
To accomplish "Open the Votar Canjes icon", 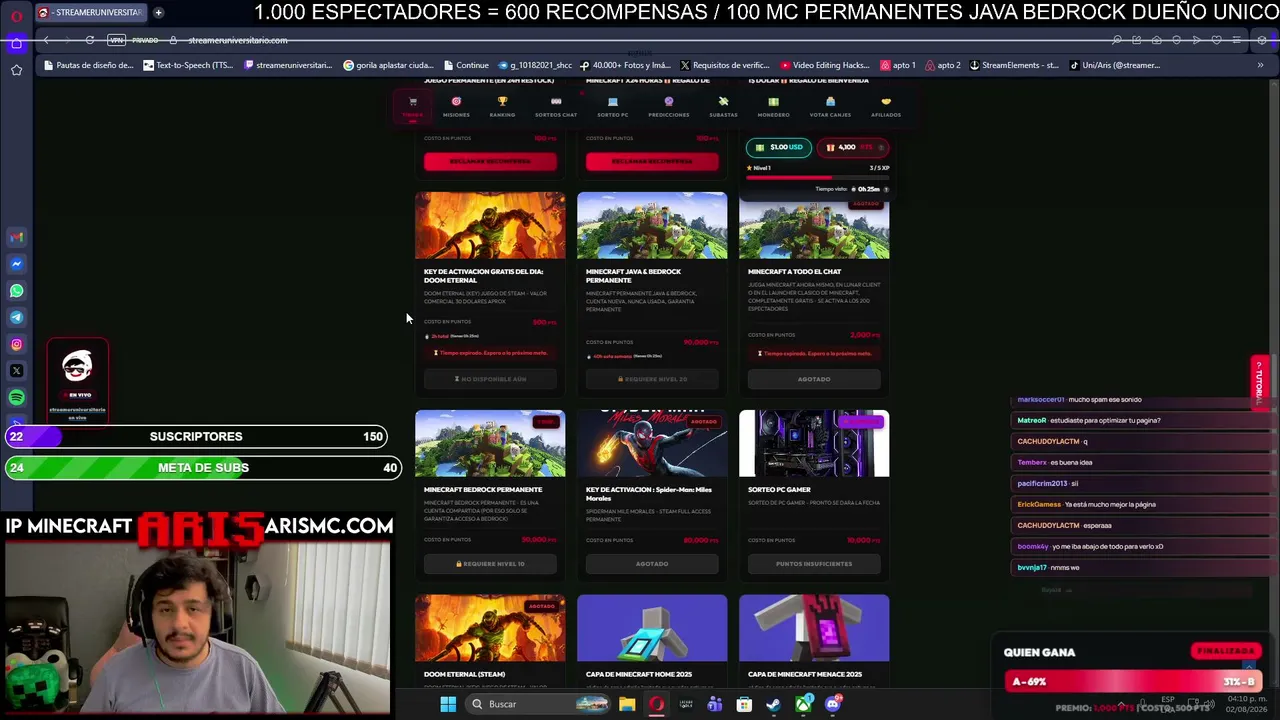I will tap(830, 106).
